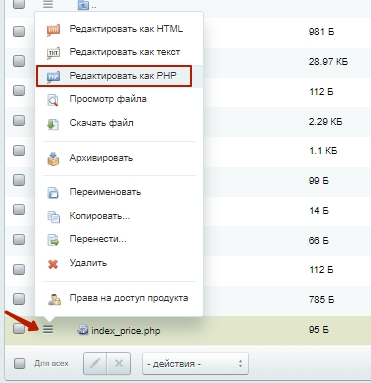Click the magnifier file preview icon
The image size is (371, 383).
[x=53, y=100]
